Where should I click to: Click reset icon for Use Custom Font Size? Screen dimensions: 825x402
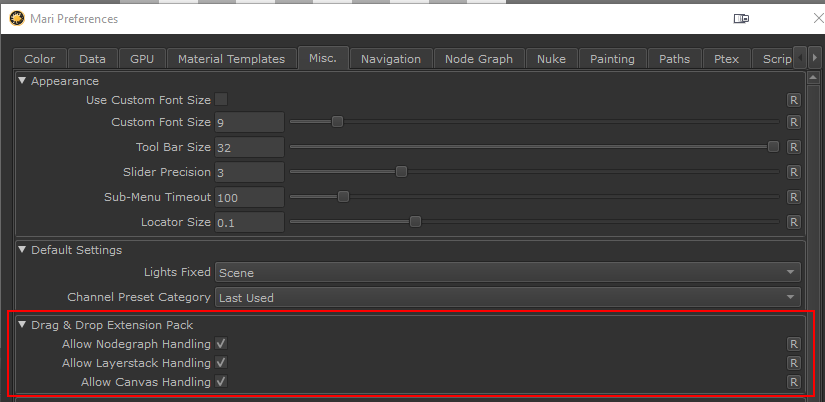click(793, 100)
